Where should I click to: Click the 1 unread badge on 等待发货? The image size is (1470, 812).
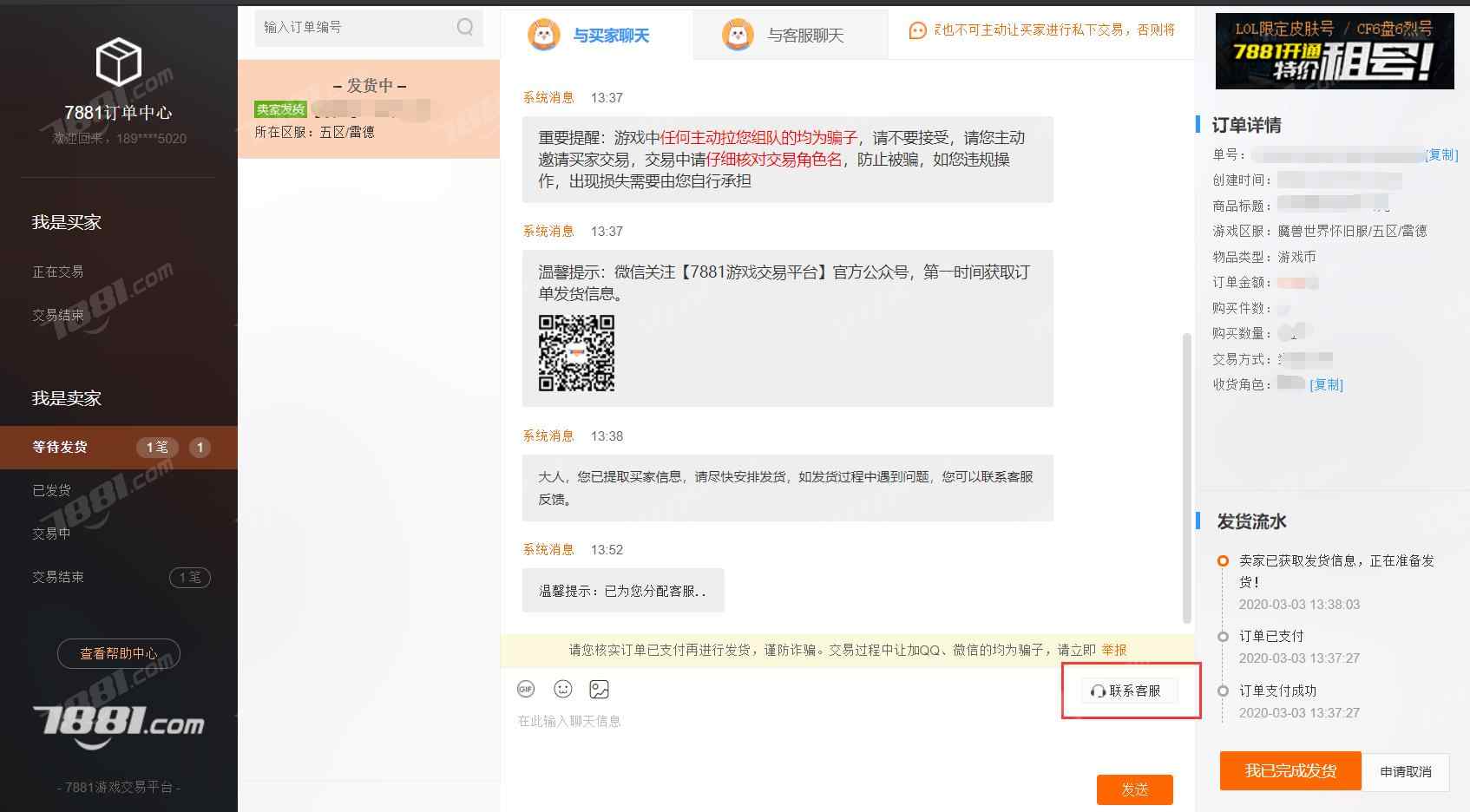tap(200, 448)
